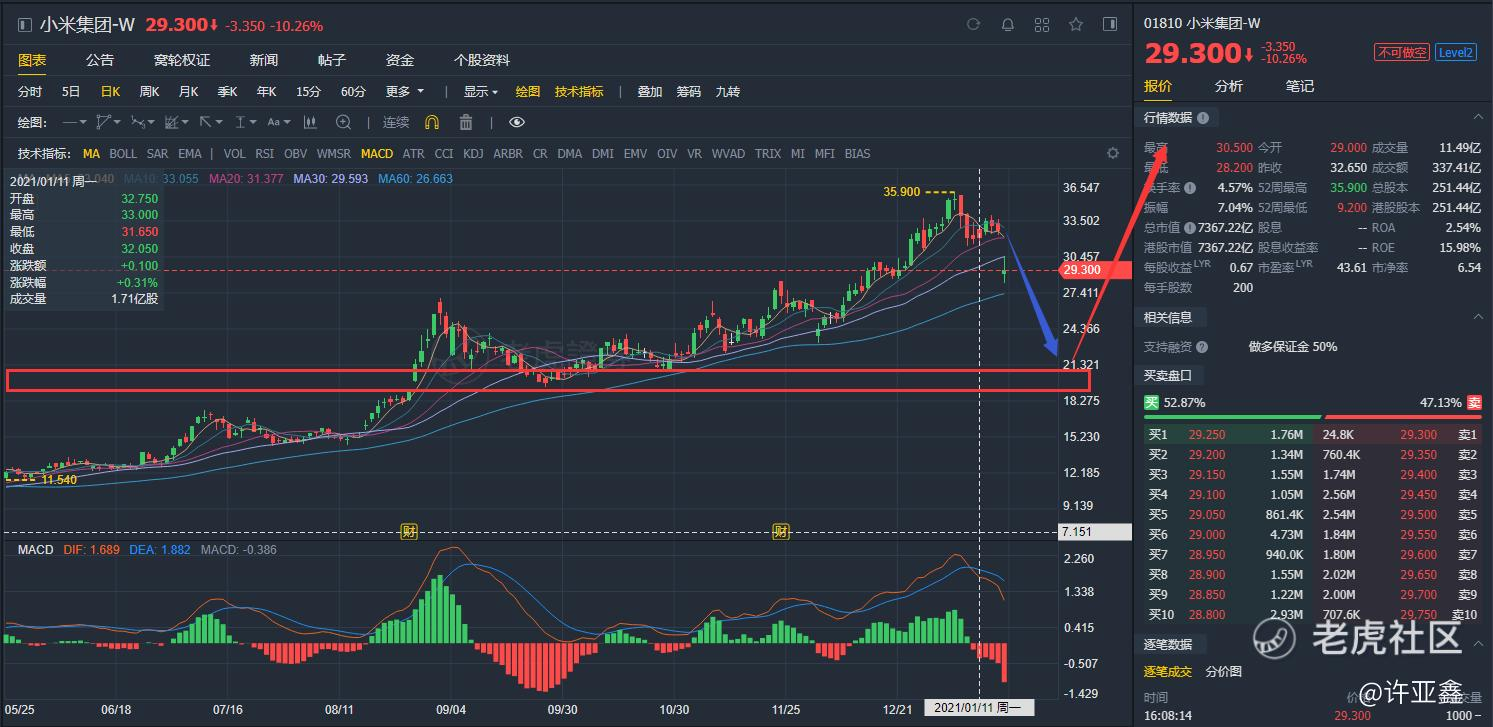
Task: Toggle the 技术指标 indicator bar
Action: coord(579,92)
